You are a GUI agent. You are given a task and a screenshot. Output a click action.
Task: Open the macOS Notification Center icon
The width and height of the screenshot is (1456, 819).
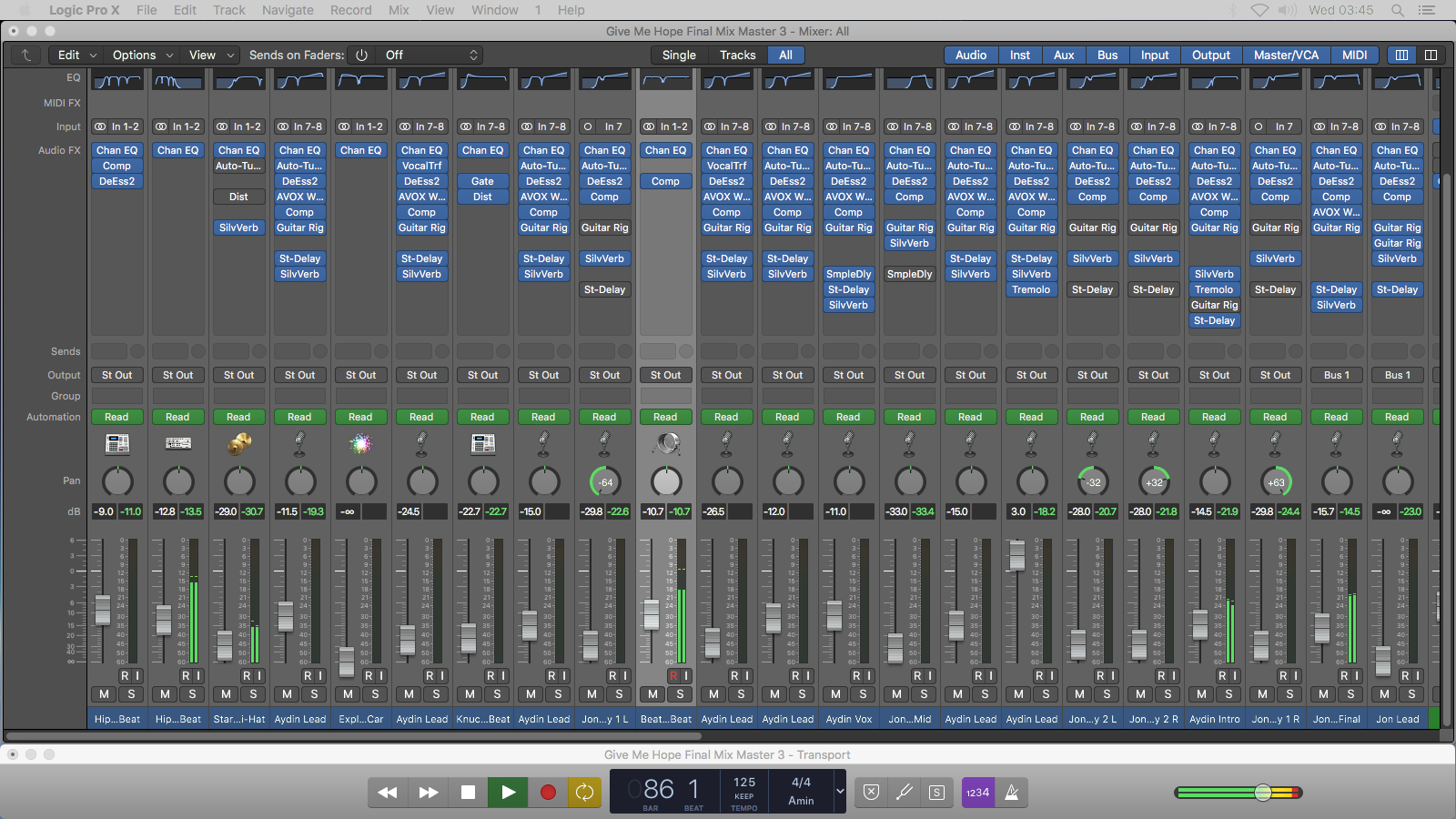click(x=1427, y=10)
